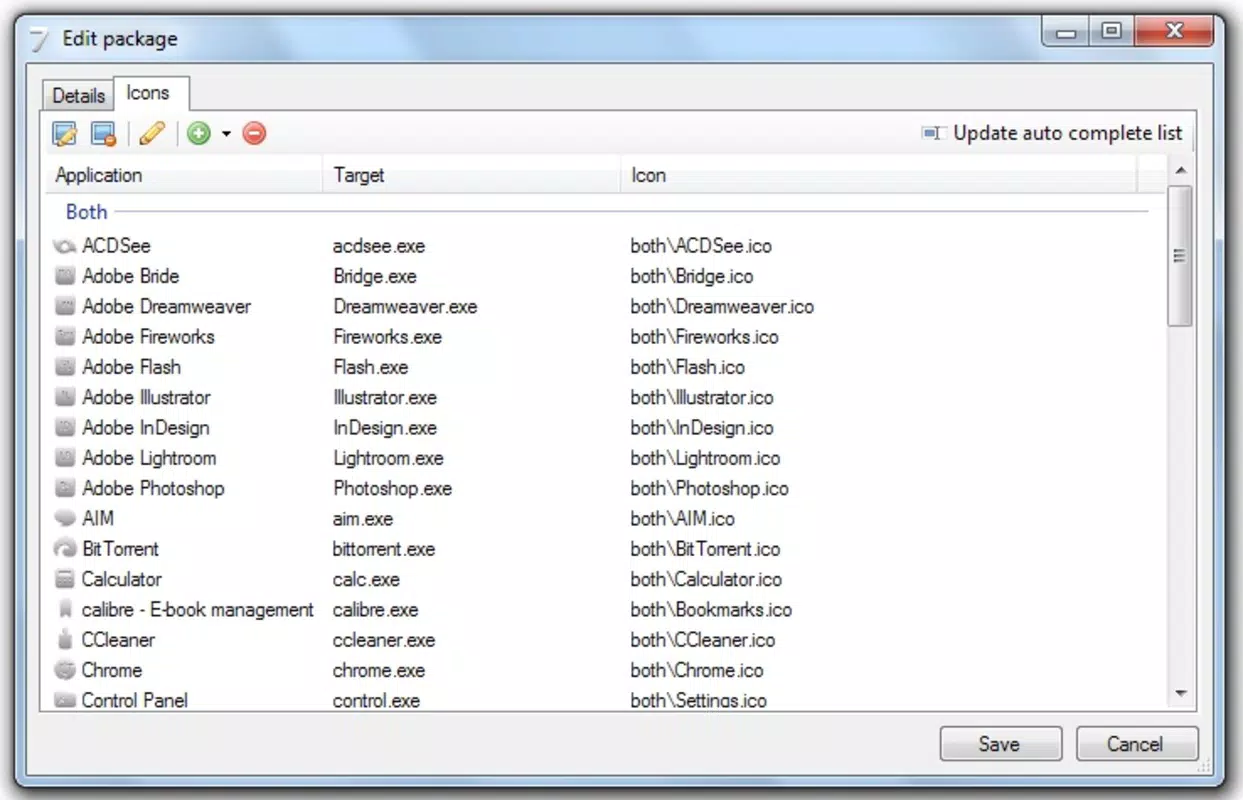Click the Adobe Photoshop row icon
1243x800 pixels.
[x=65, y=488]
